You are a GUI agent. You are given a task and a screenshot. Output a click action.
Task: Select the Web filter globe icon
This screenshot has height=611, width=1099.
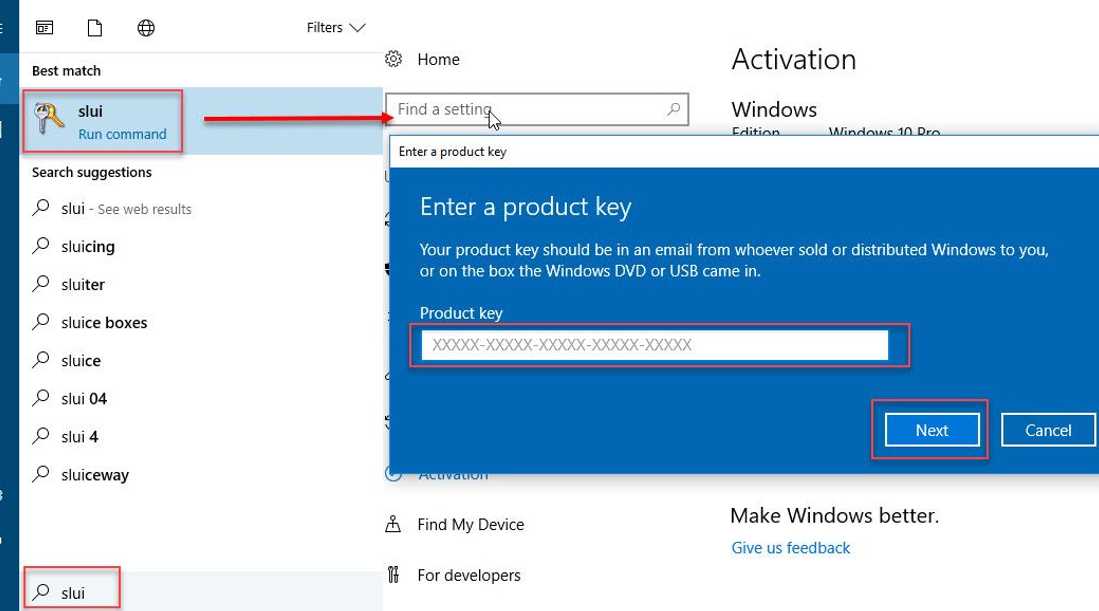(x=146, y=27)
